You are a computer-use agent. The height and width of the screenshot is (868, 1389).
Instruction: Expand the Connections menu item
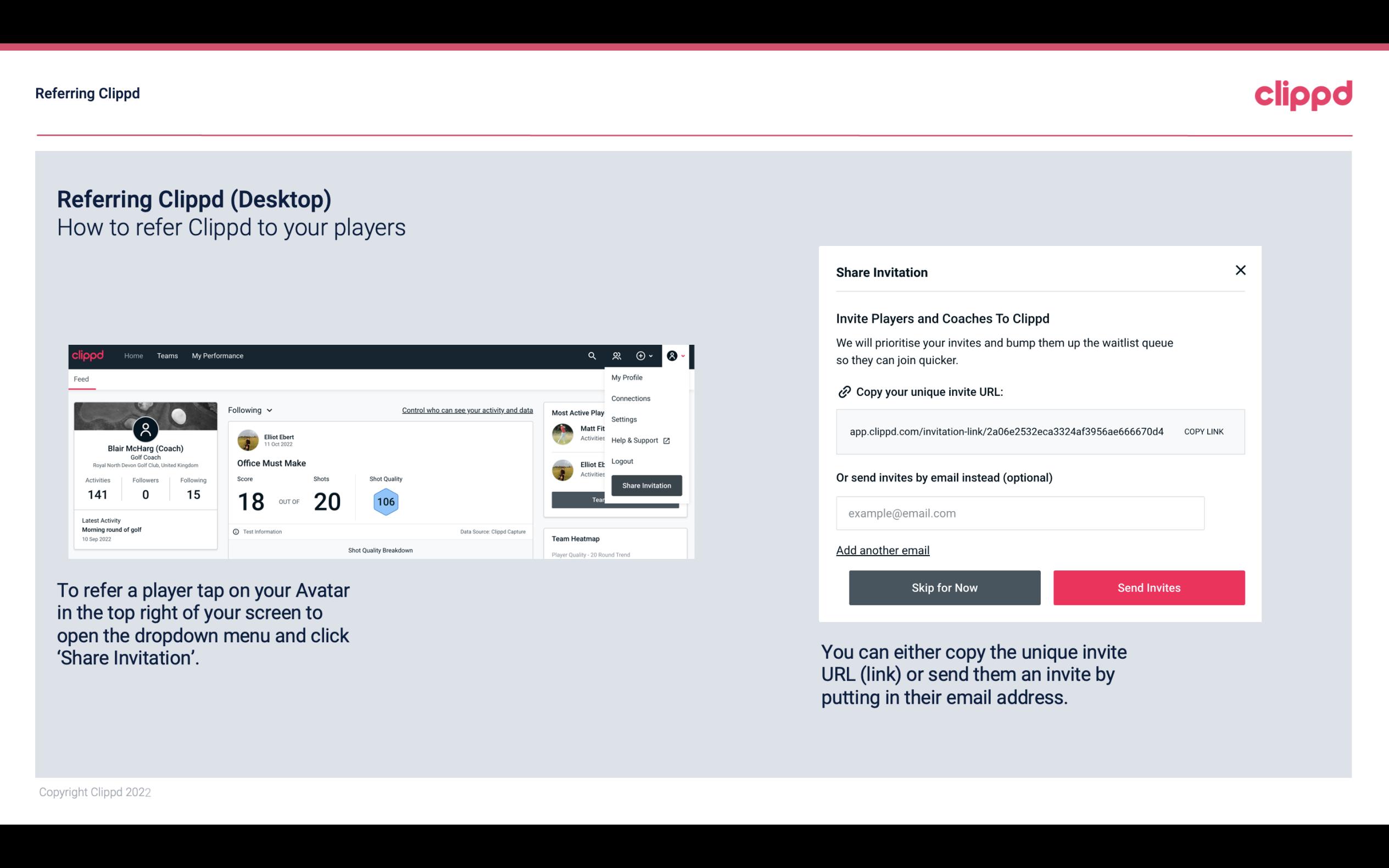point(631,398)
